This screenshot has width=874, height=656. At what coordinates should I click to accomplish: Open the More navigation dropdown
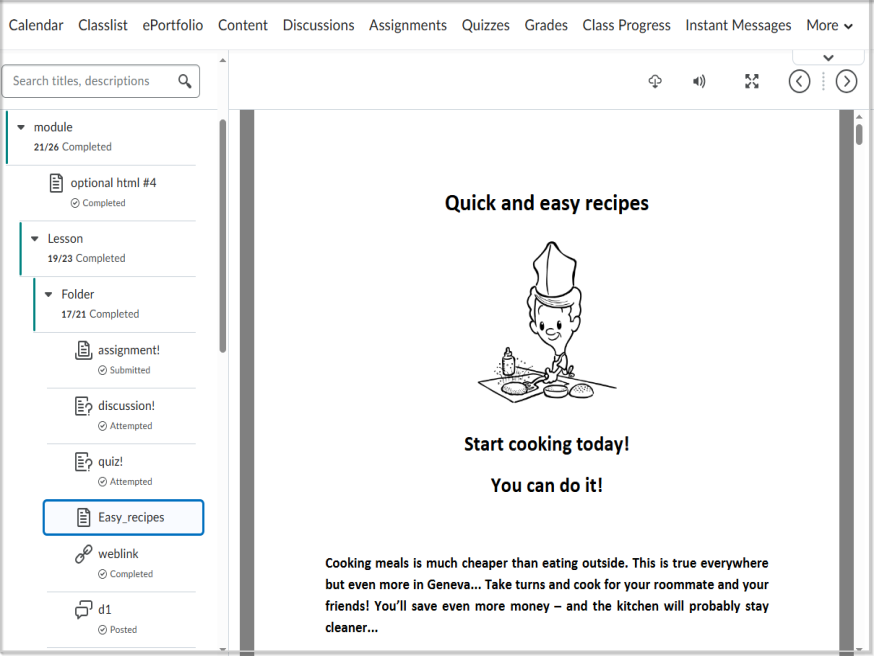[829, 25]
